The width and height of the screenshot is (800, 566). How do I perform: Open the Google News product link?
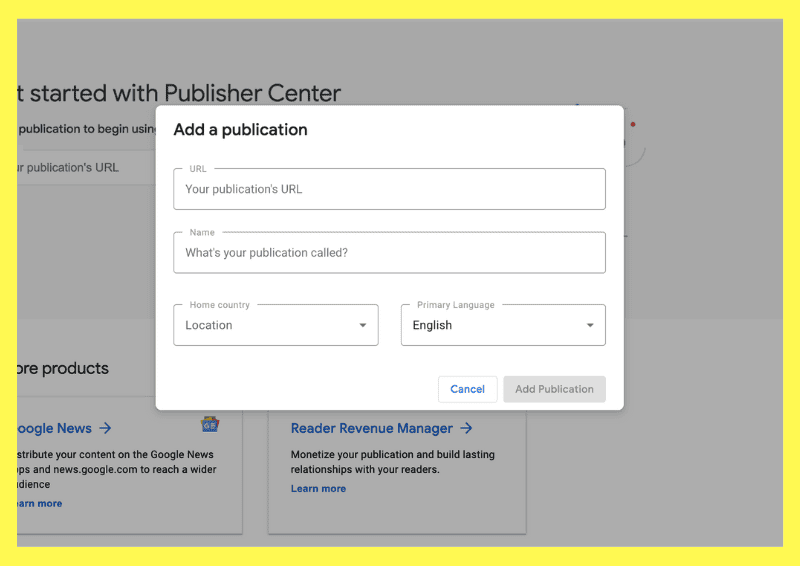pos(54,428)
